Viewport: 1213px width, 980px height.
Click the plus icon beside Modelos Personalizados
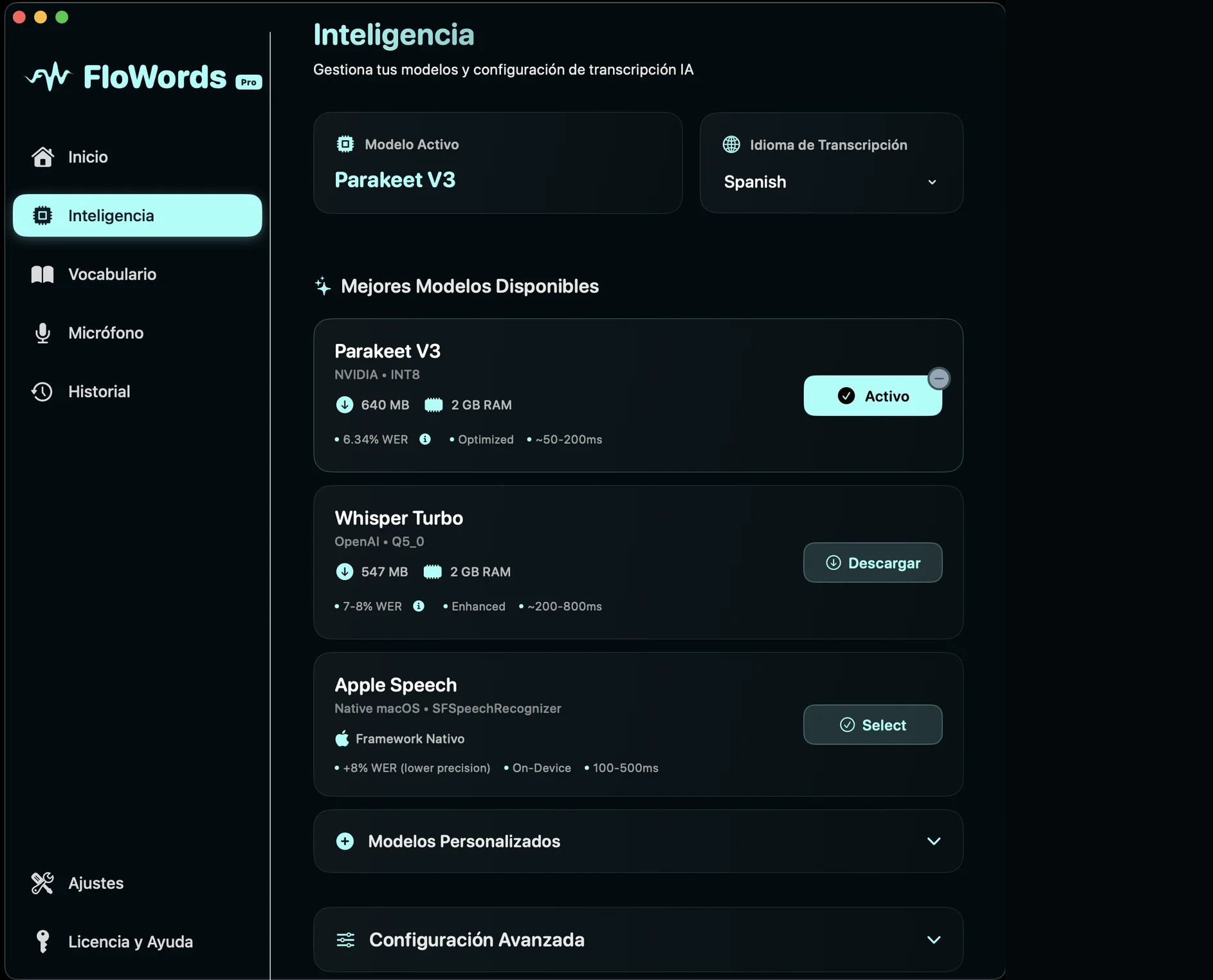click(x=345, y=841)
